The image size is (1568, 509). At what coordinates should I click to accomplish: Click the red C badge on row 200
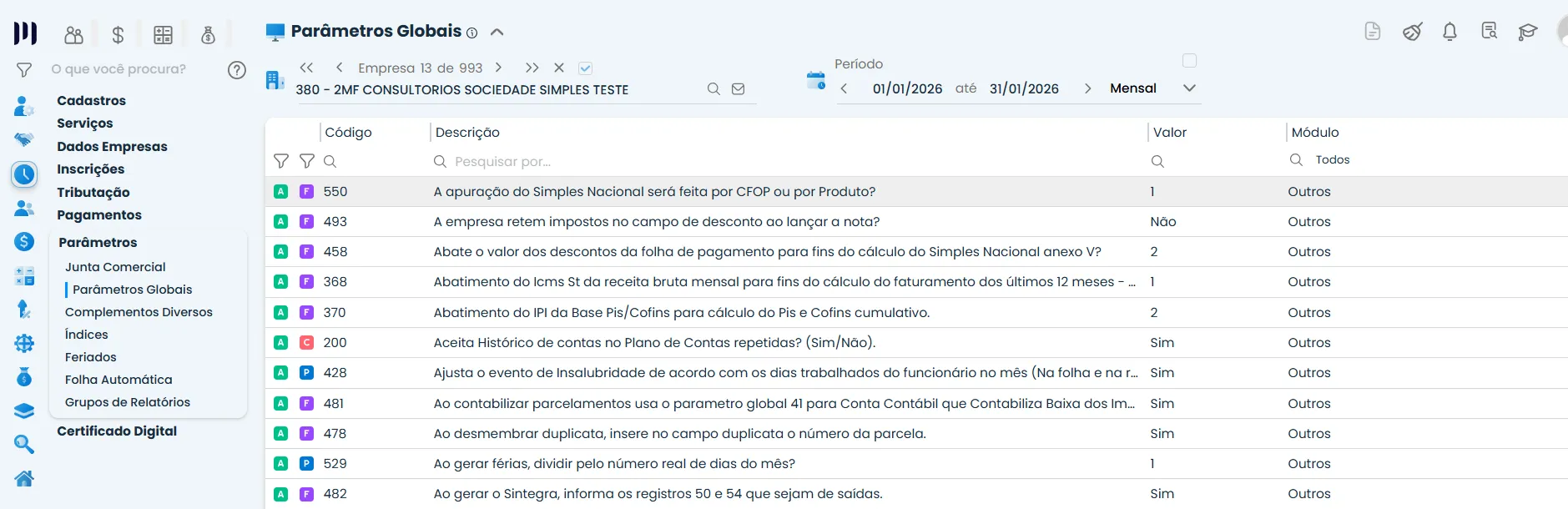(306, 342)
